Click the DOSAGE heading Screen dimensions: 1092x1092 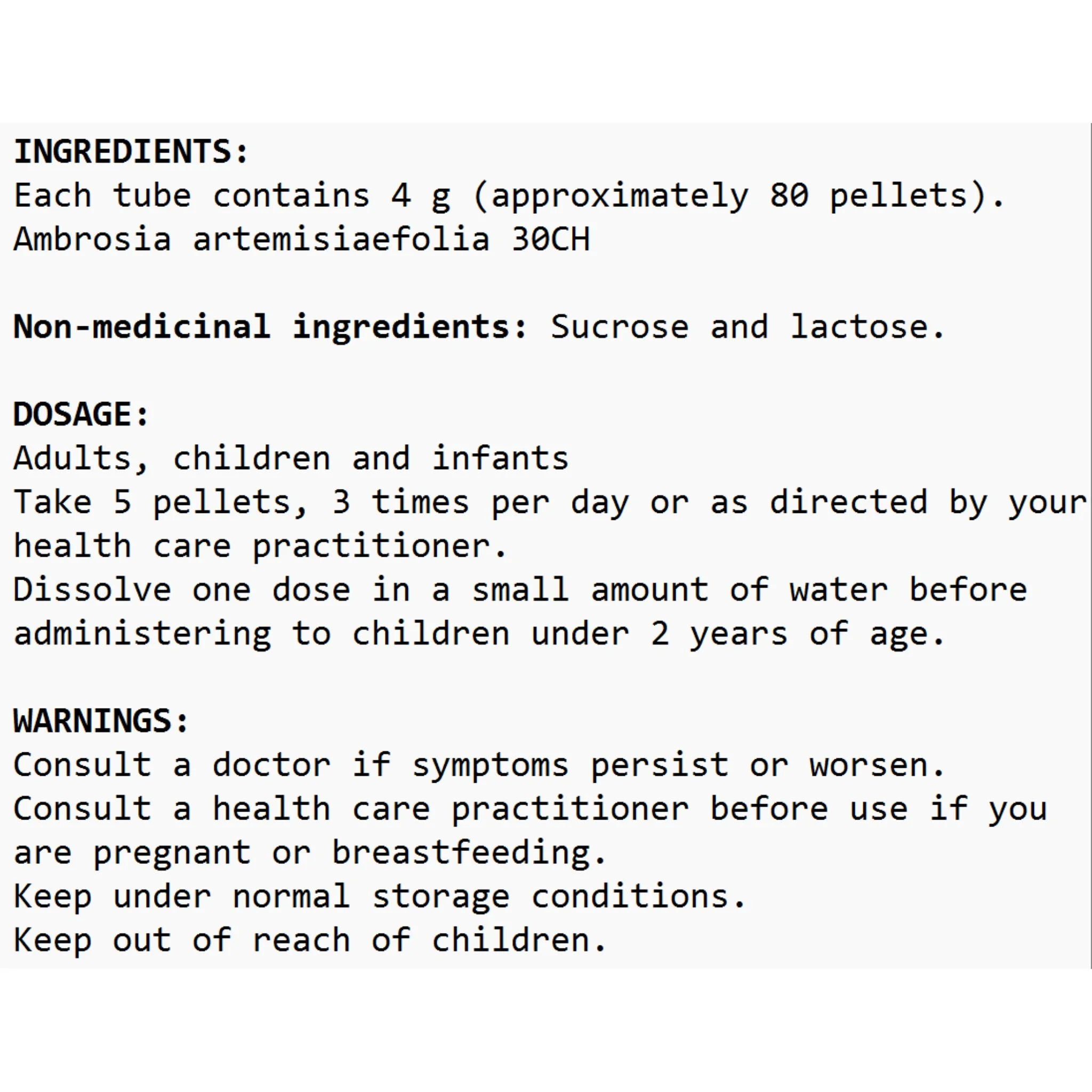coord(82,414)
